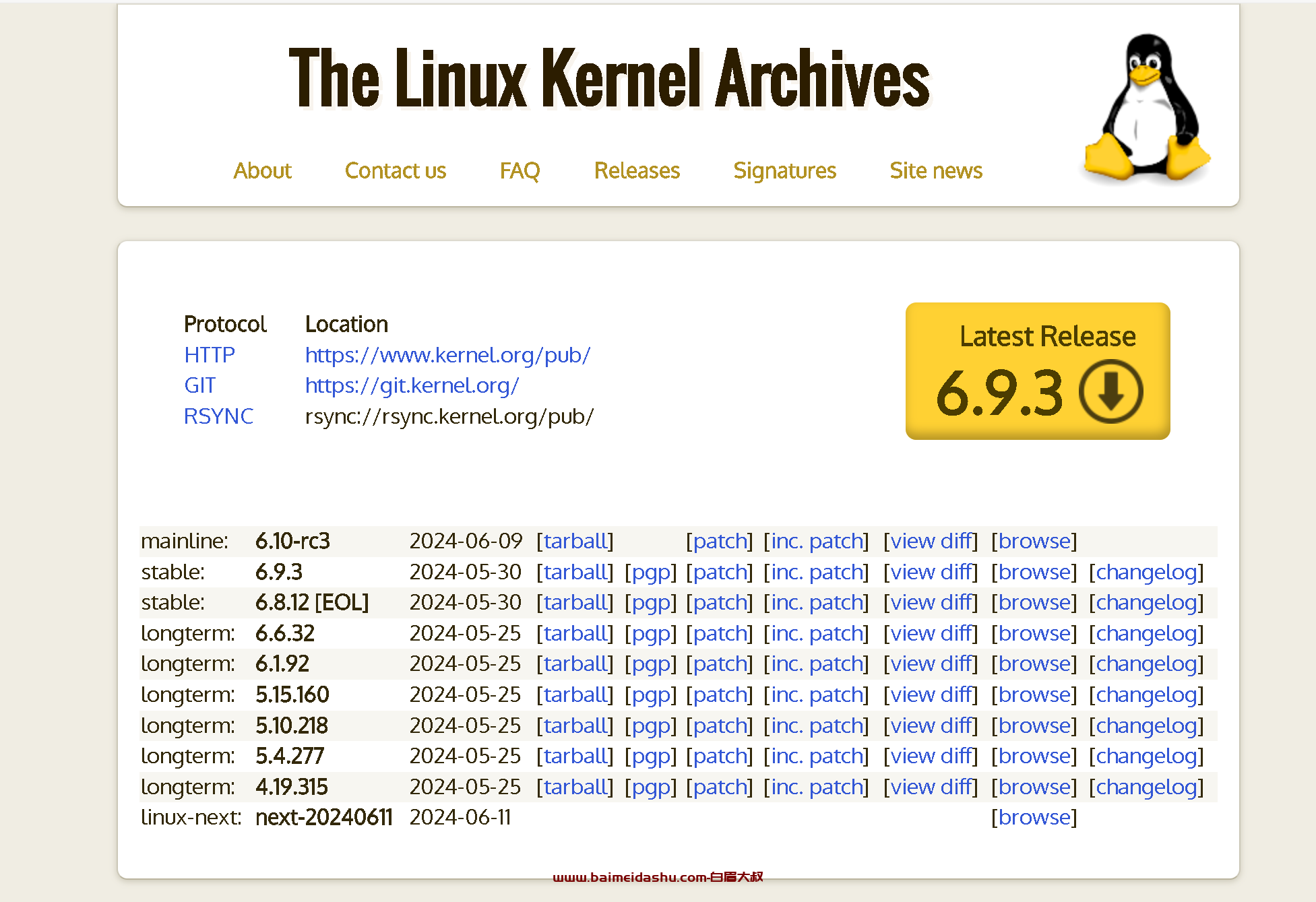Open inc. patch for longterm 5.4.277

tap(816, 756)
